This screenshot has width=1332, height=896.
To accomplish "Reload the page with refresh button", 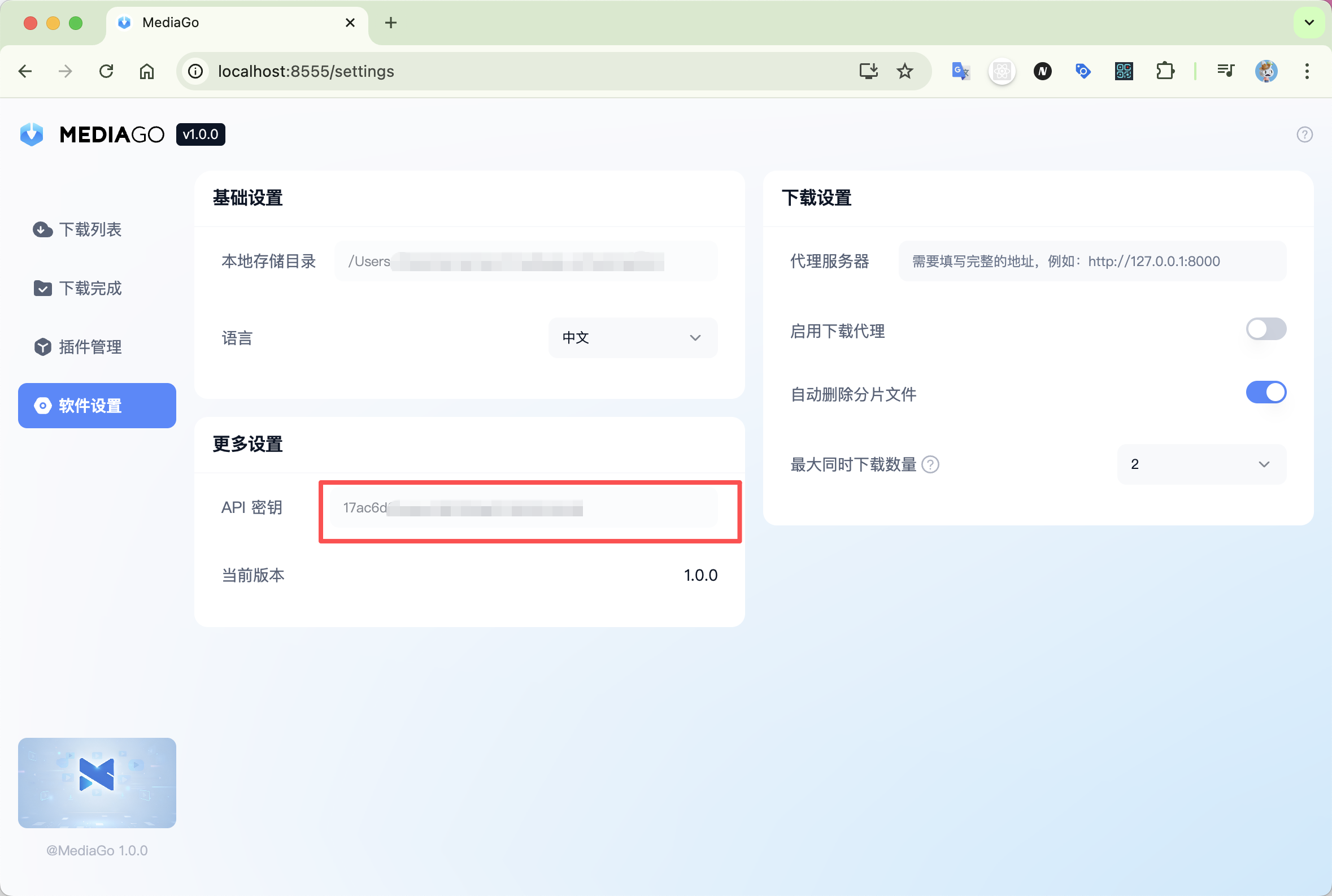I will [x=106, y=71].
